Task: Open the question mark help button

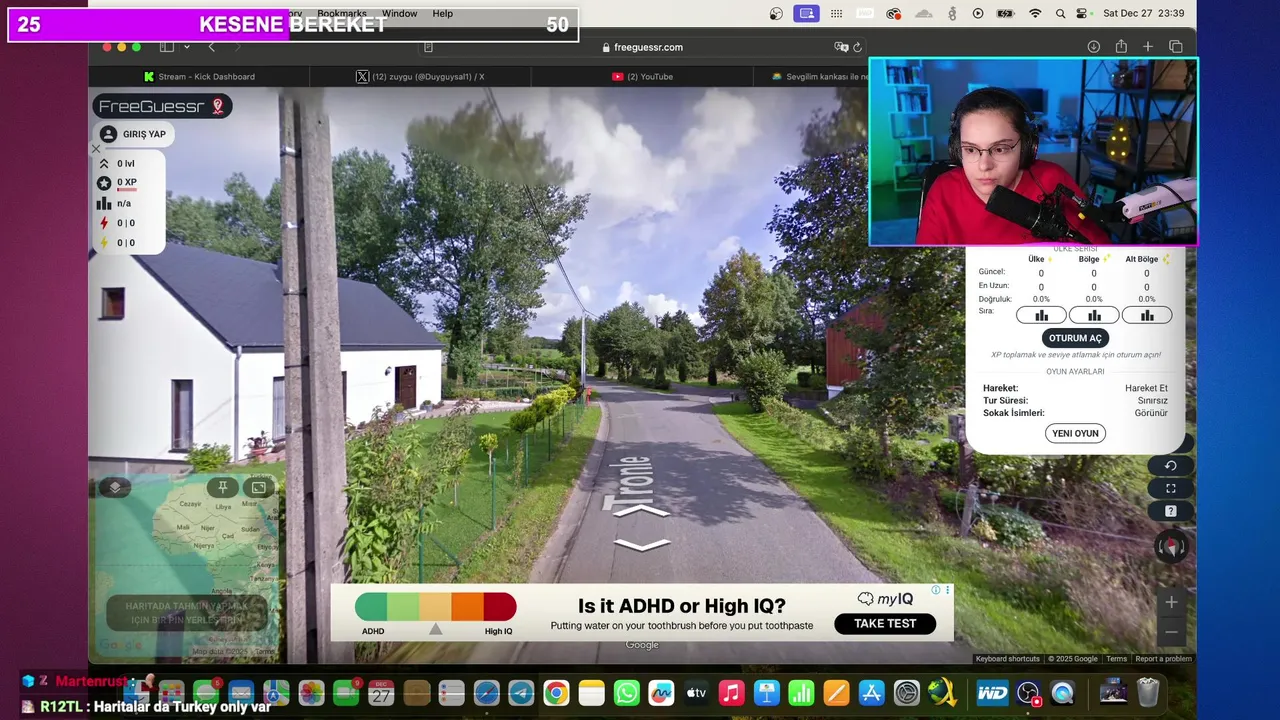Action: click(1170, 511)
